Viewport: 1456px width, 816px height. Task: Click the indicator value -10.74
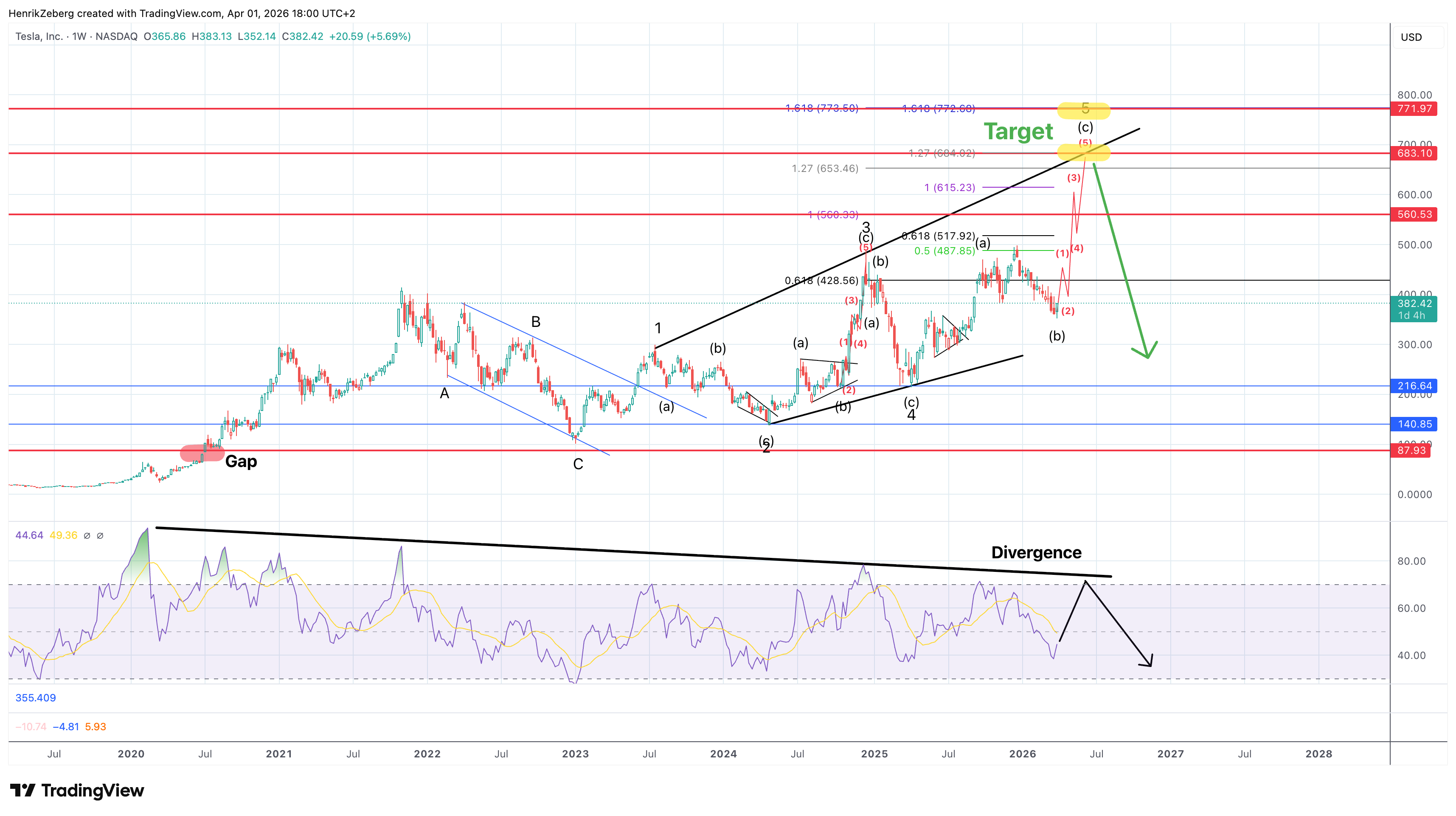(31, 727)
